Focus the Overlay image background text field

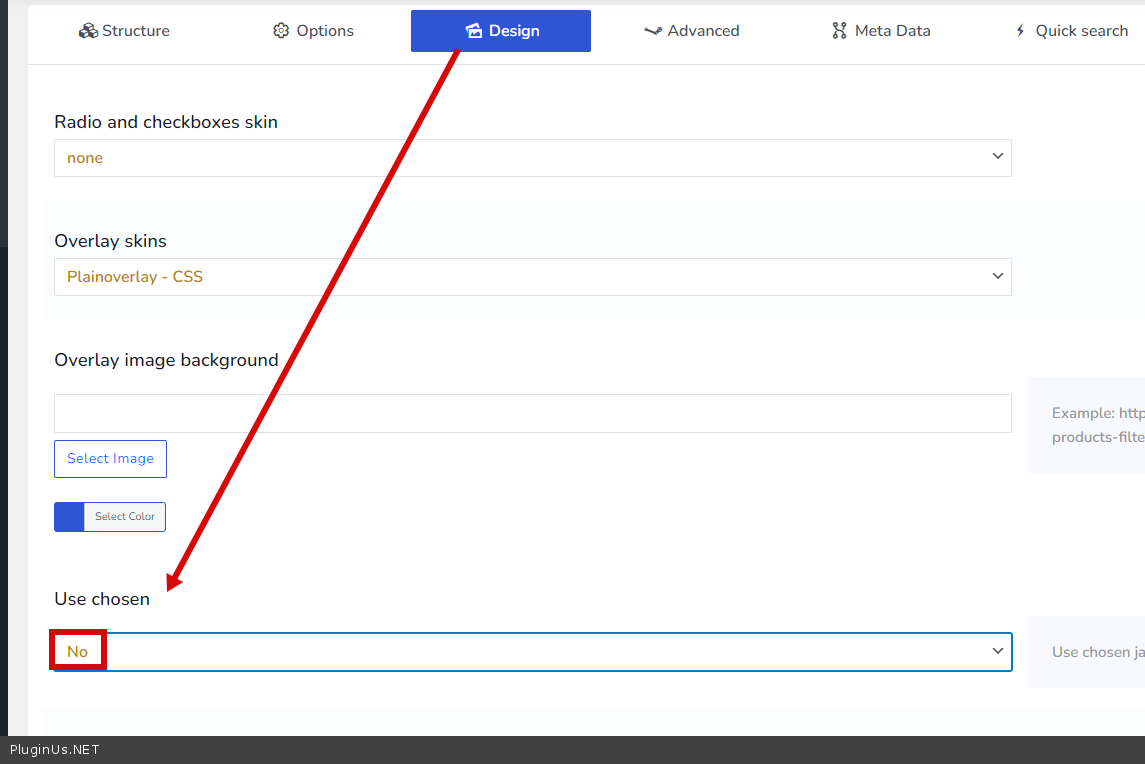tap(532, 414)
